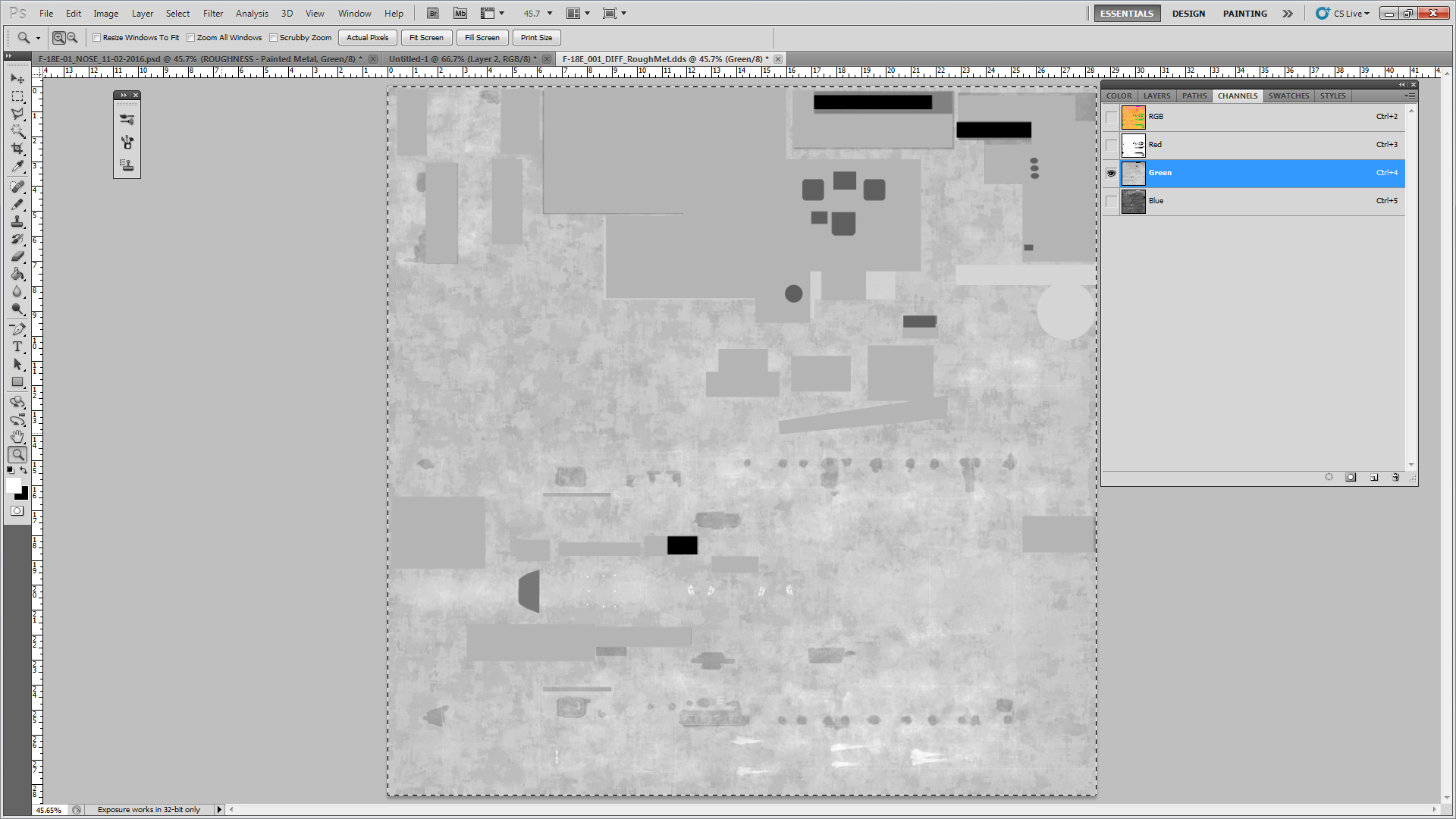
Task: Select the Move tool
Action: click(x=17, y=78)
